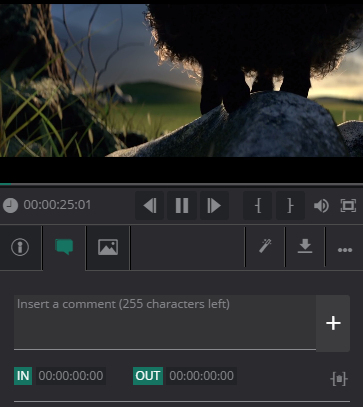Mute audio with the speaker icon
Screen dimensions: 363x407
(x=321, y=206)
